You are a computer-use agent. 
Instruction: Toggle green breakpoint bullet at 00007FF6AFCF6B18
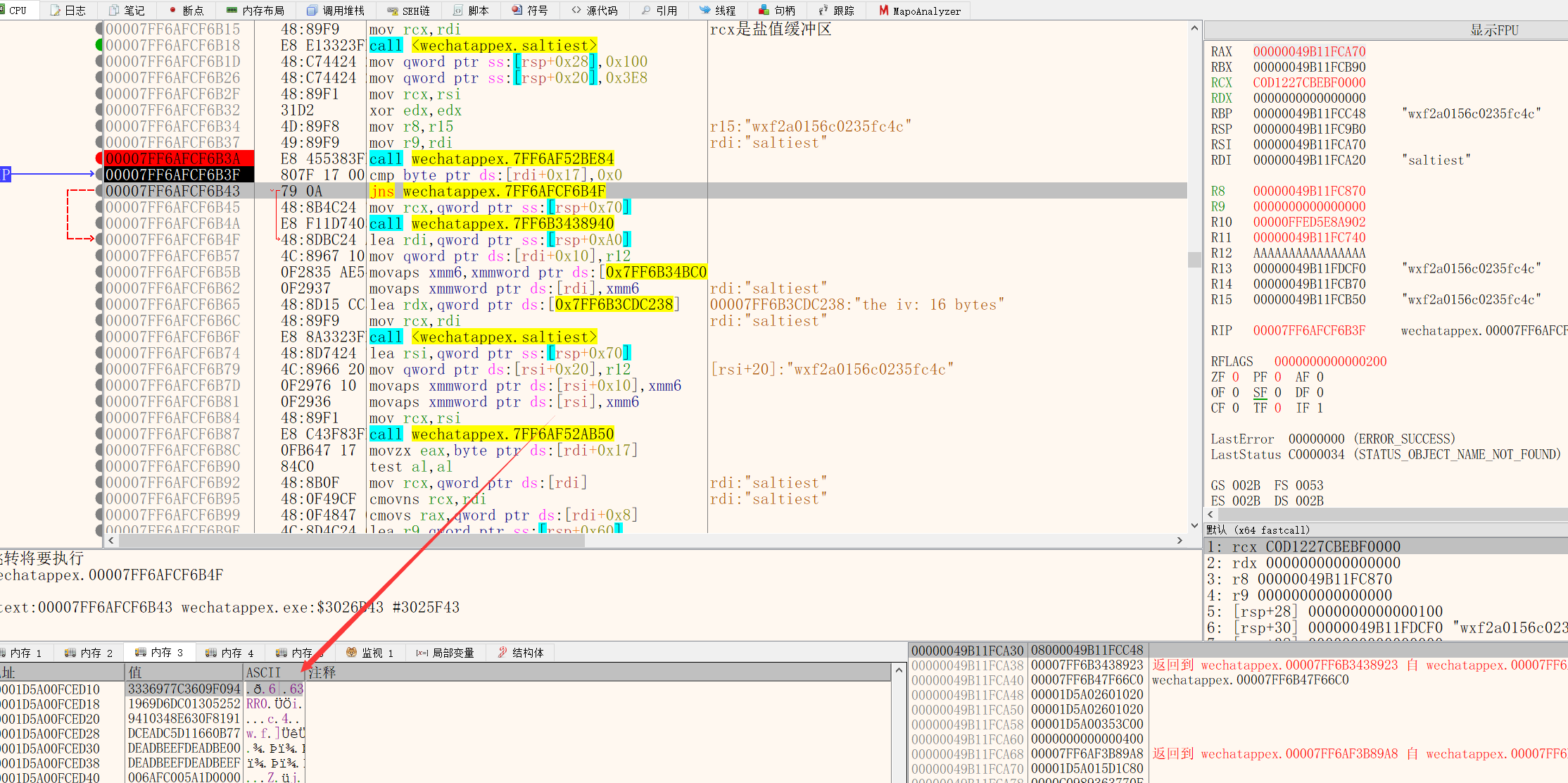[99, 45]
